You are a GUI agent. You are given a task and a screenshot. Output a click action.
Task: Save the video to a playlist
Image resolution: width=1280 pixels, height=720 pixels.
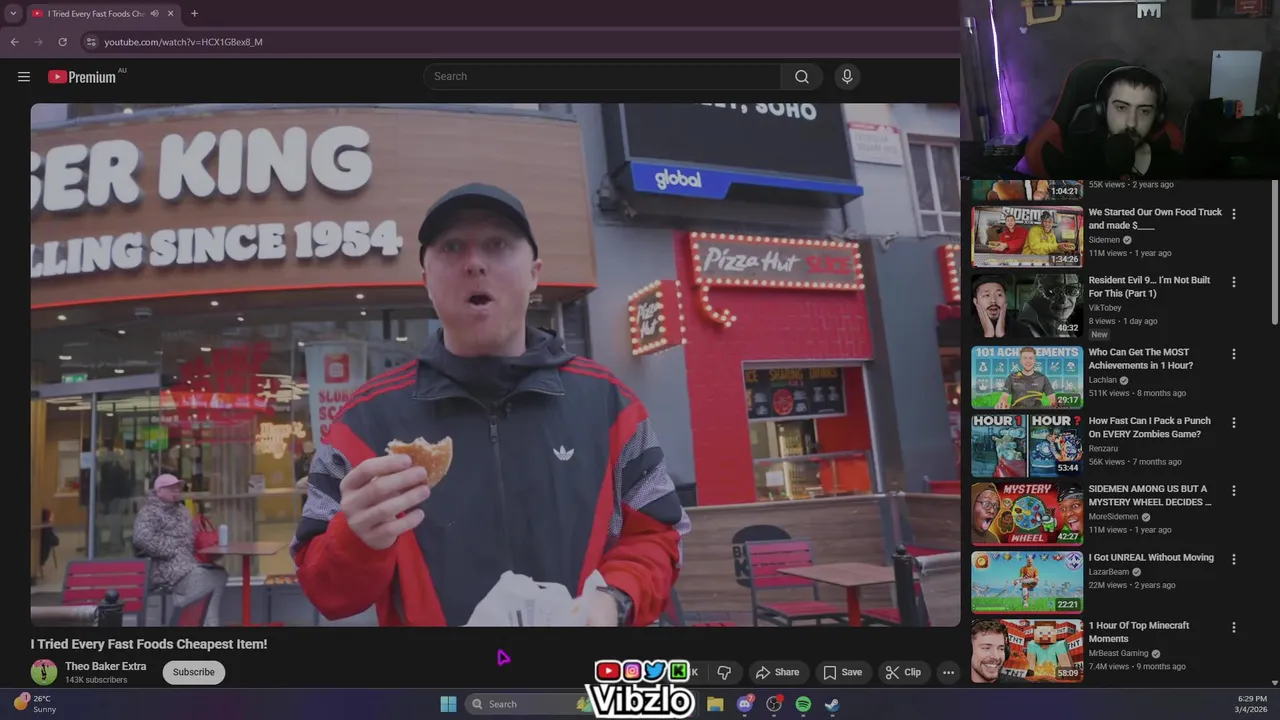click(x=842, y=672)
